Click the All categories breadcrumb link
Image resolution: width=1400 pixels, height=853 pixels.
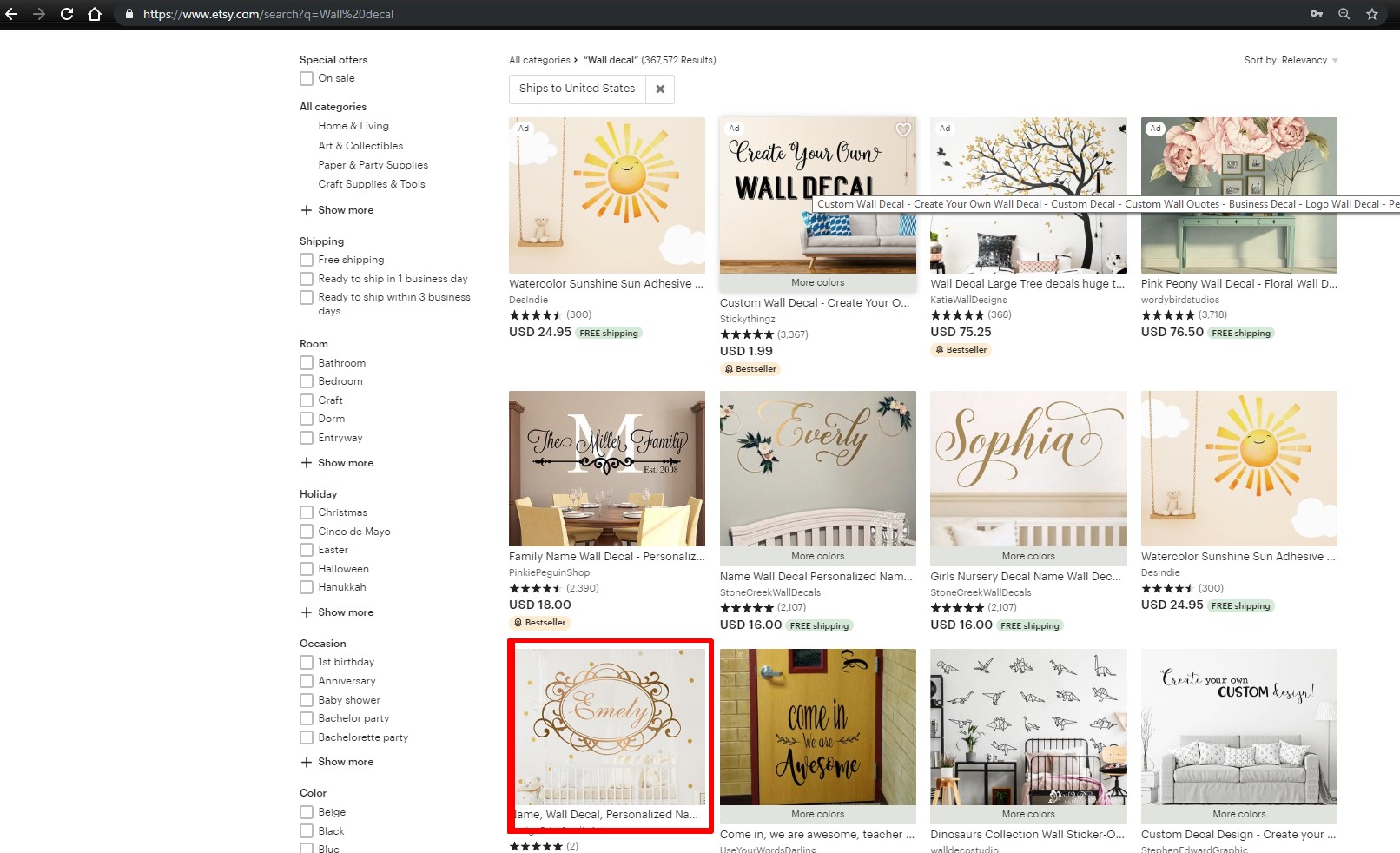click(x=539, y=60)
